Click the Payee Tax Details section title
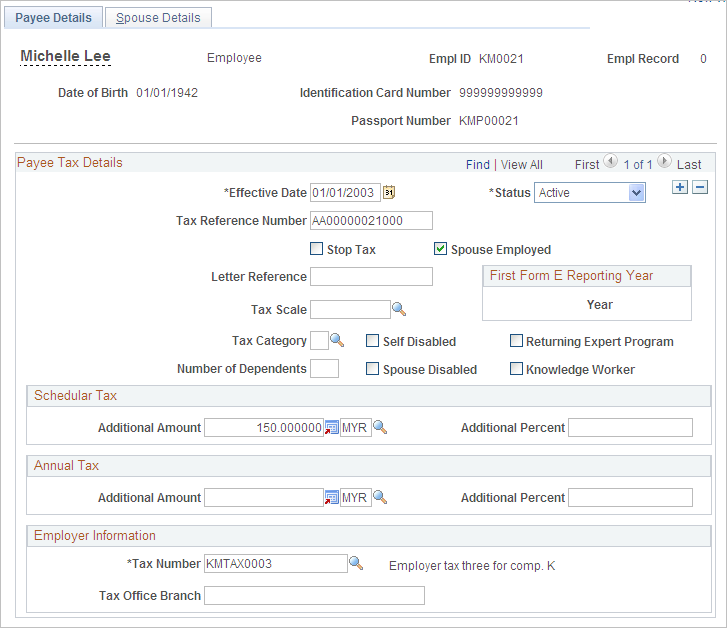 point(70,162)
